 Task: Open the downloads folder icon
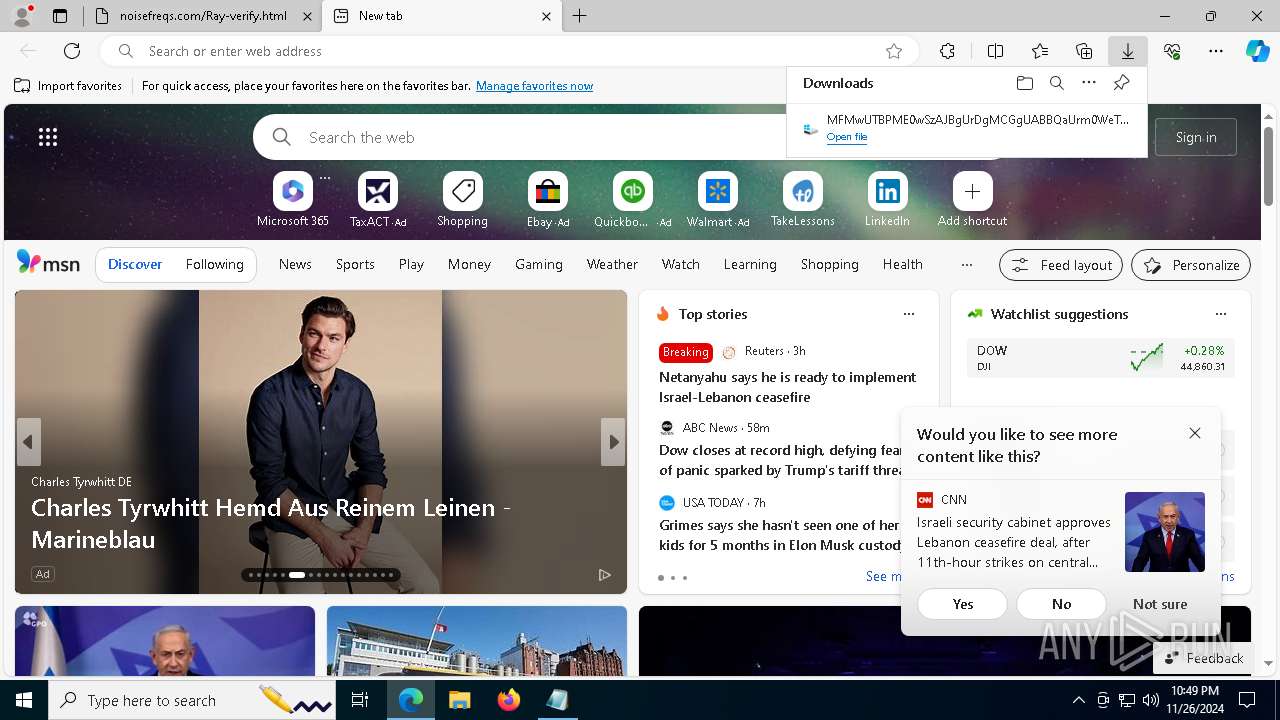coord(1024,83)
